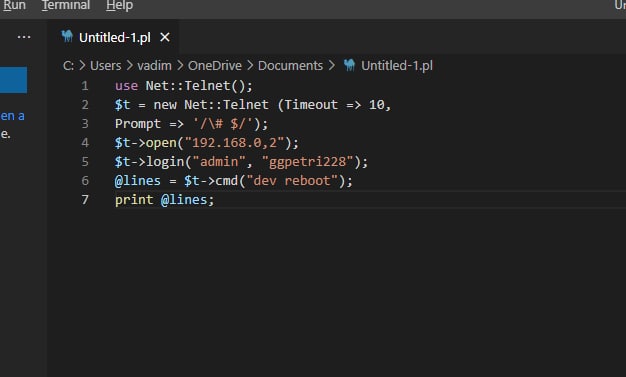This screenshot has width=626, height=377.
Task: Click the Perl camel icon on the tab
Action: coord(67,37)
